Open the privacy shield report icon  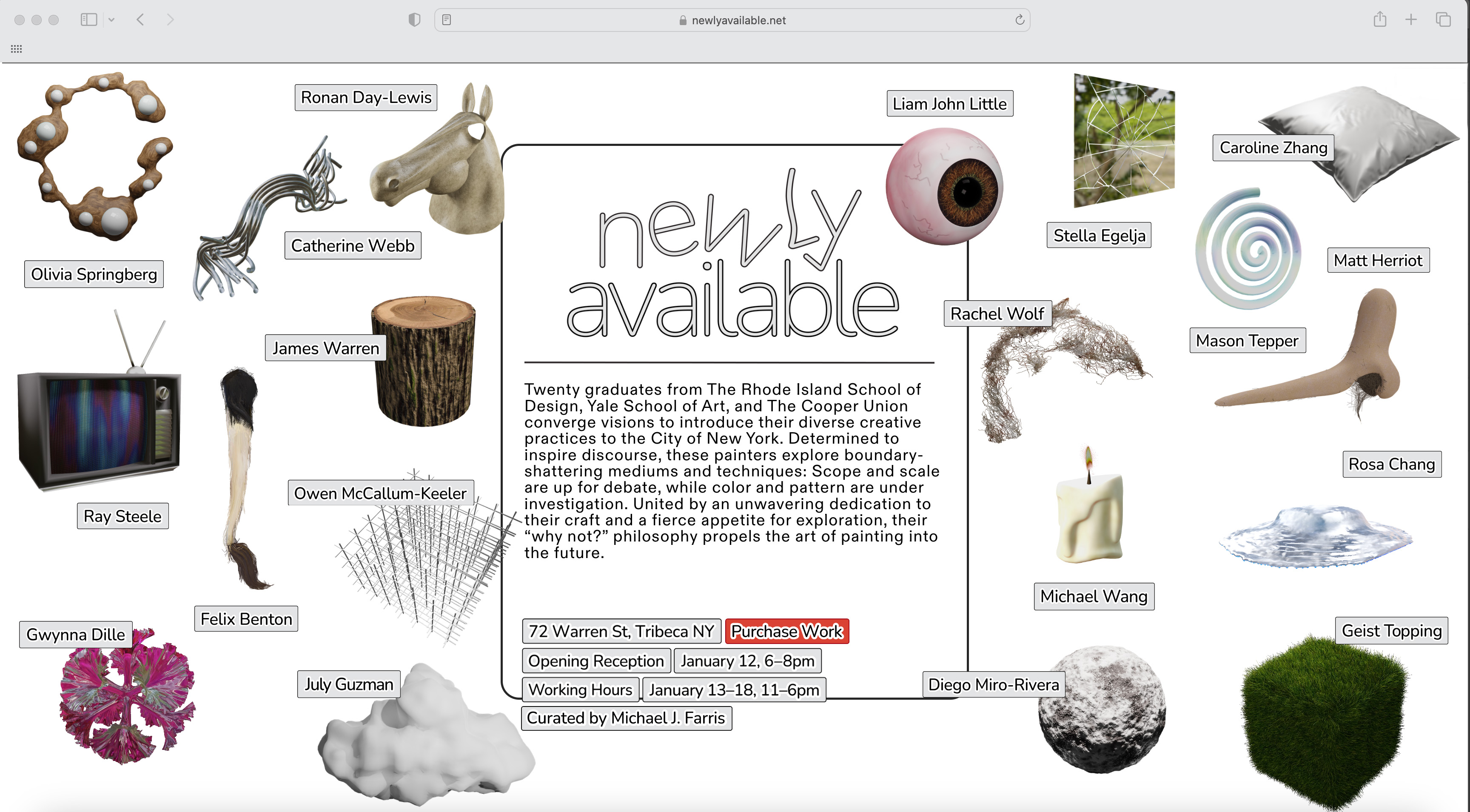(x=414, y=20)
